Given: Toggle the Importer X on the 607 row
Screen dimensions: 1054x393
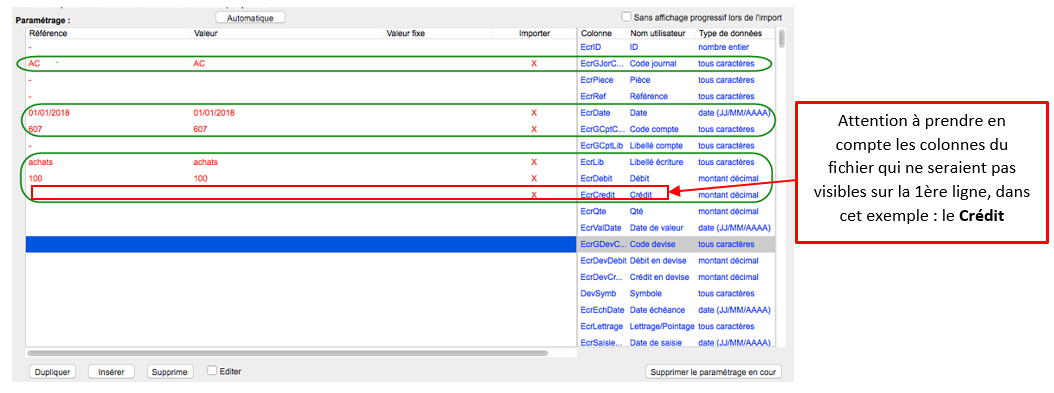Looking at the screenshot, I should [x=534, y=129].
